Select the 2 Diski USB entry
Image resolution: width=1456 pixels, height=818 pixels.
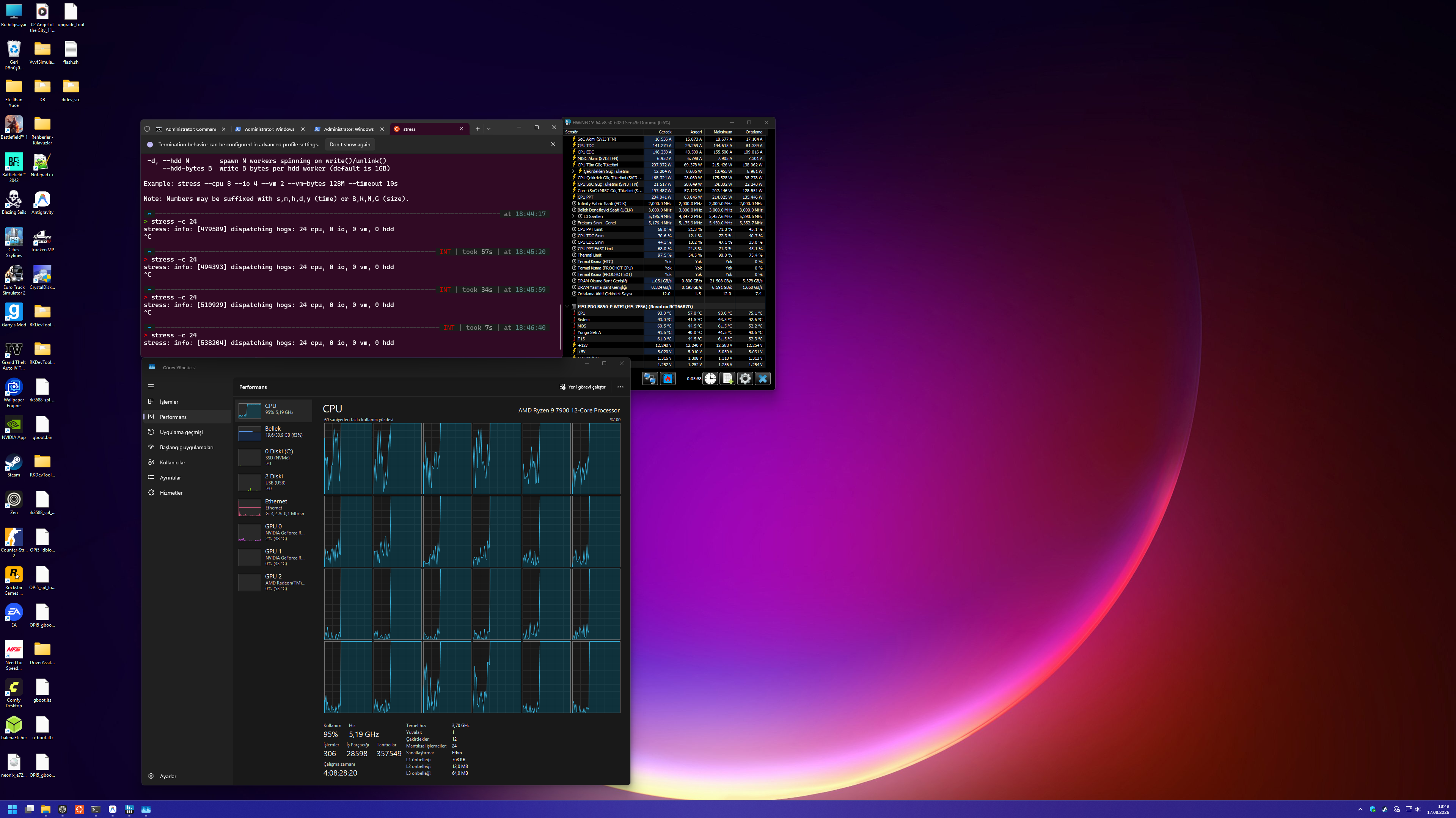click(x=273, y=482)
